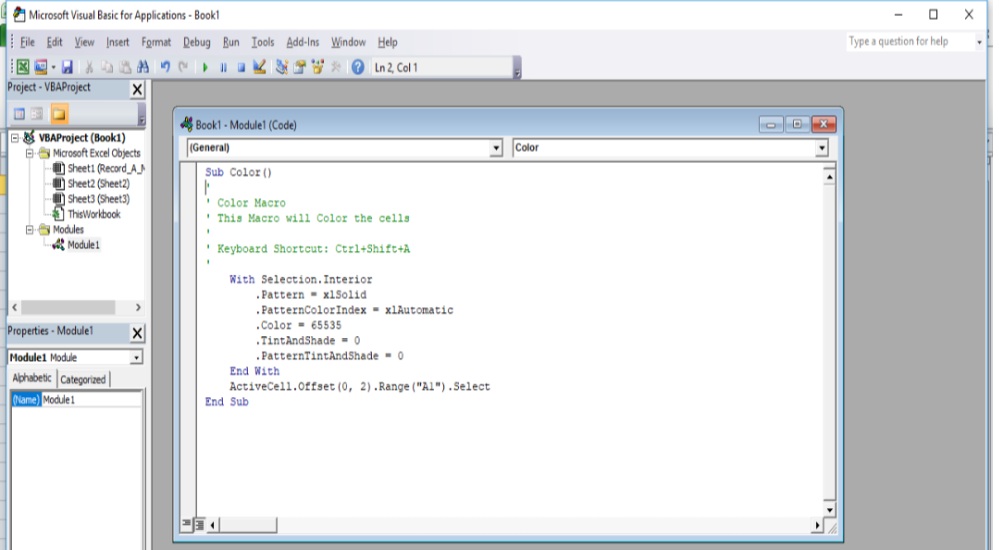Open the Insert menu
This screenshot has height=550, width=999.
117,42
